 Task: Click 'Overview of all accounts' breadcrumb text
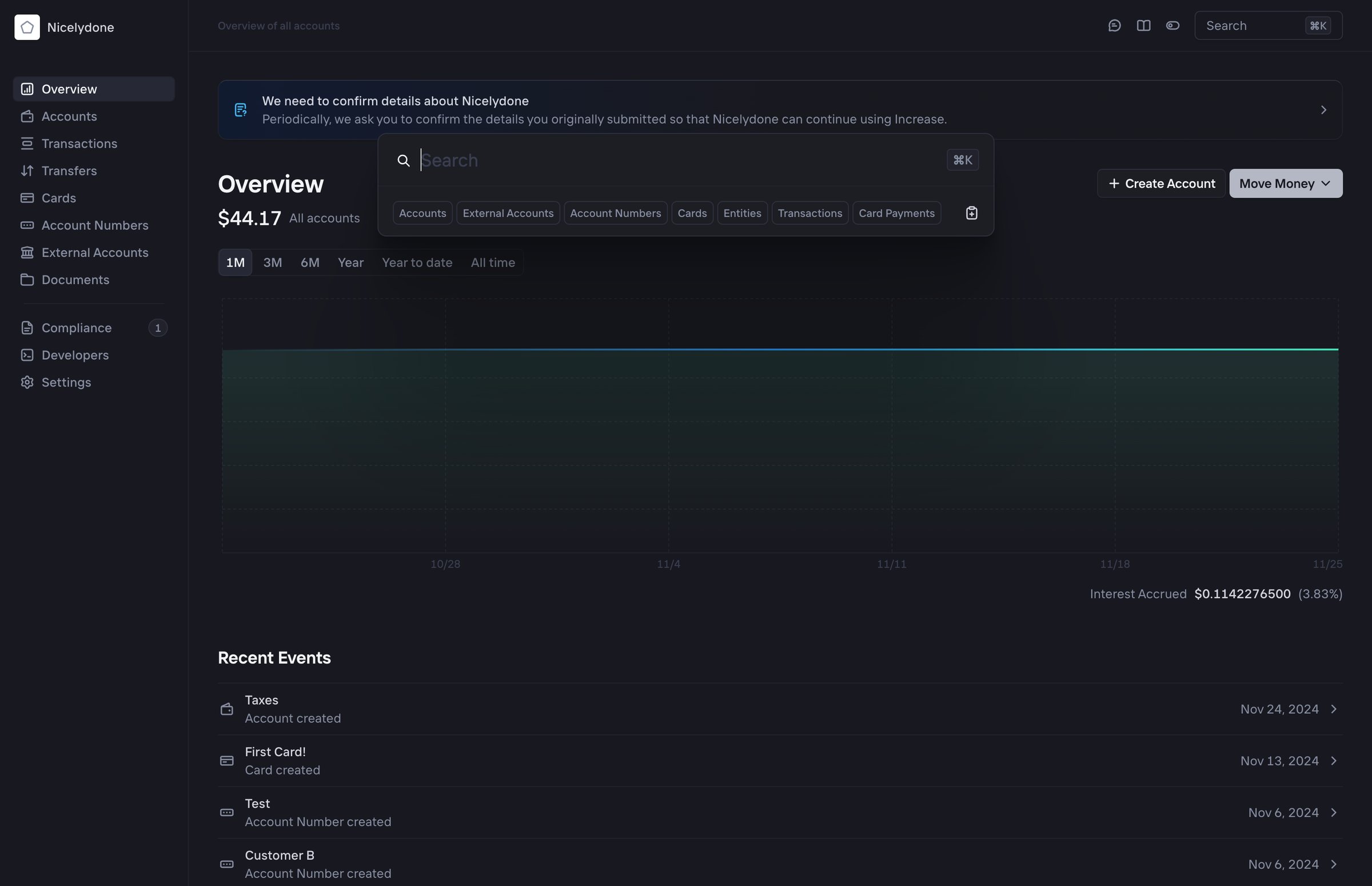tap(278, 26)
